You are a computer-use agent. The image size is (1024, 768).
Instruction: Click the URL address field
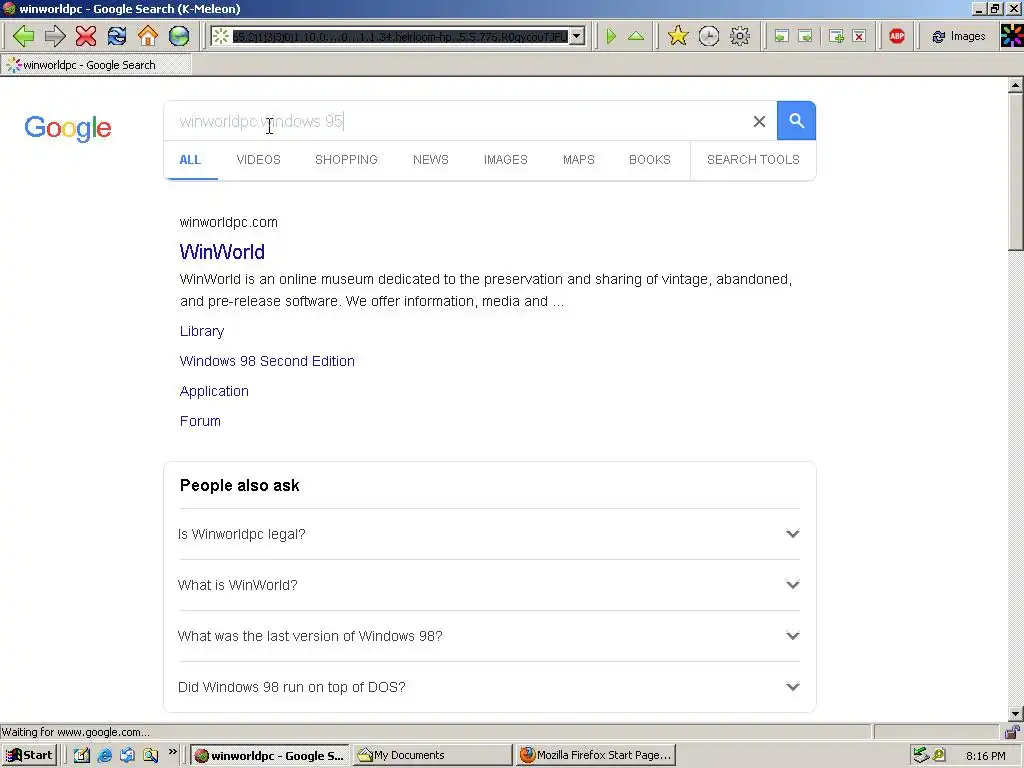[x=400, y=37]
